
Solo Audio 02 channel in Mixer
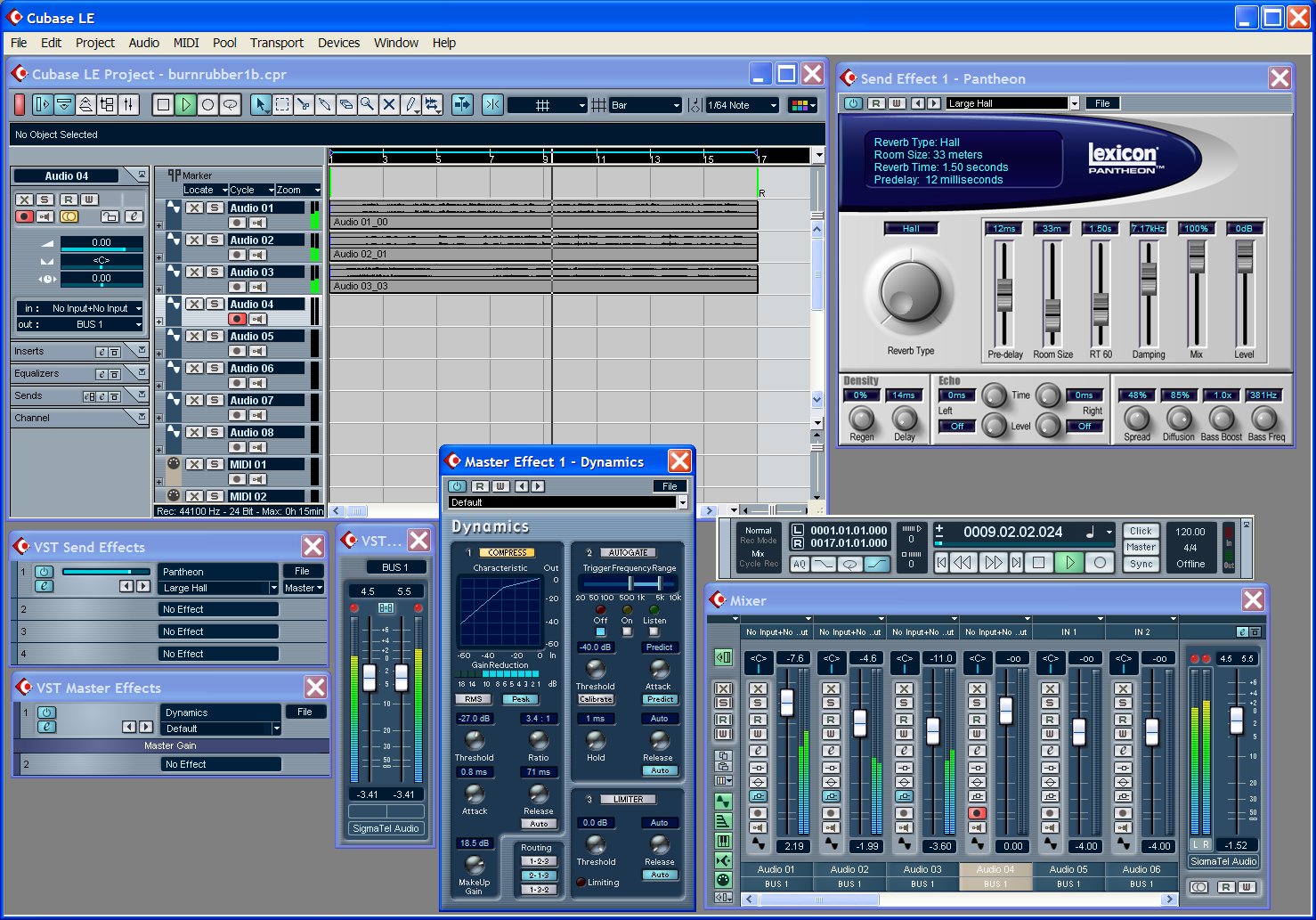click(831, 704)
